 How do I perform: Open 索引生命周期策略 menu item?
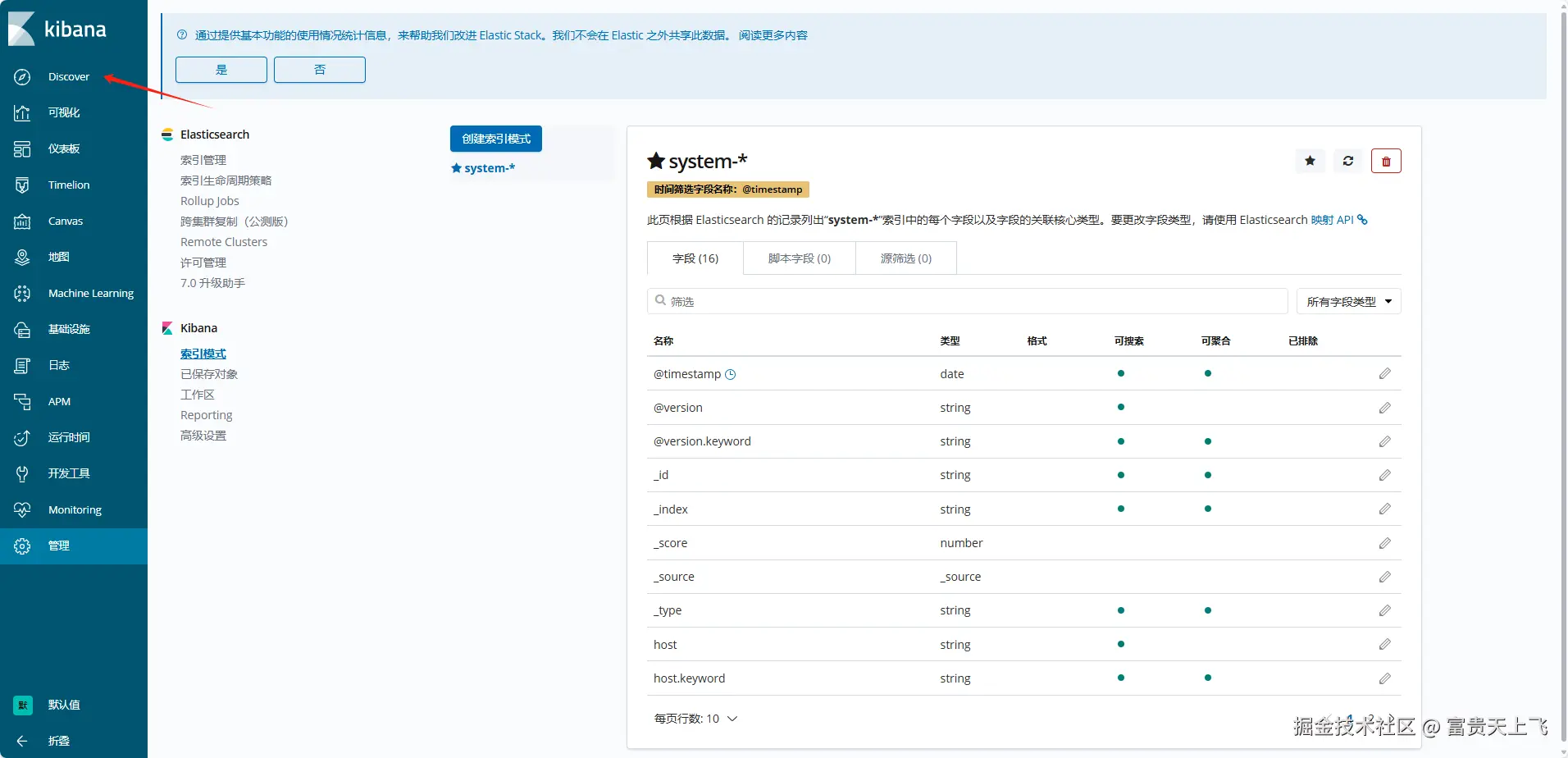pyautogui.click(x=226, y=180)
